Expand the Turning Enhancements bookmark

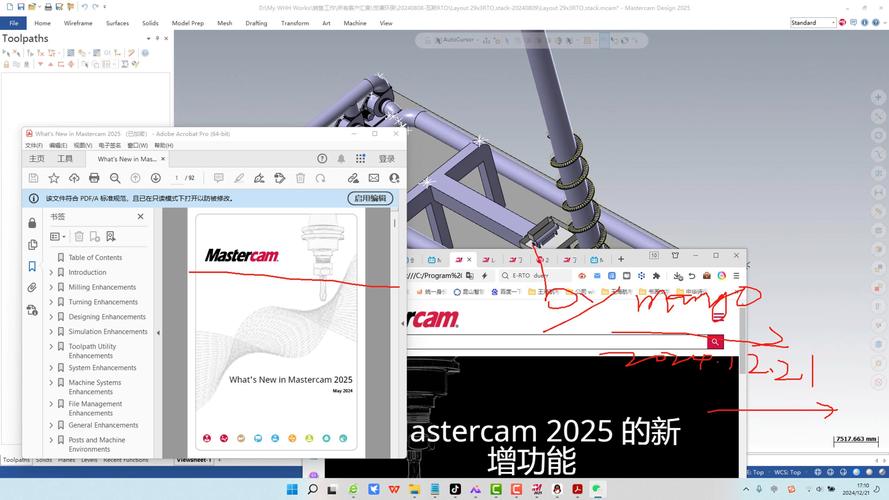(51, 302)
